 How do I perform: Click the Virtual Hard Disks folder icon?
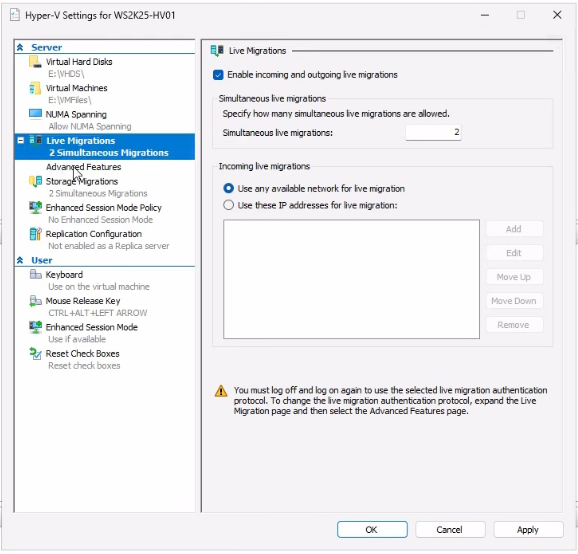coord(35,62)
